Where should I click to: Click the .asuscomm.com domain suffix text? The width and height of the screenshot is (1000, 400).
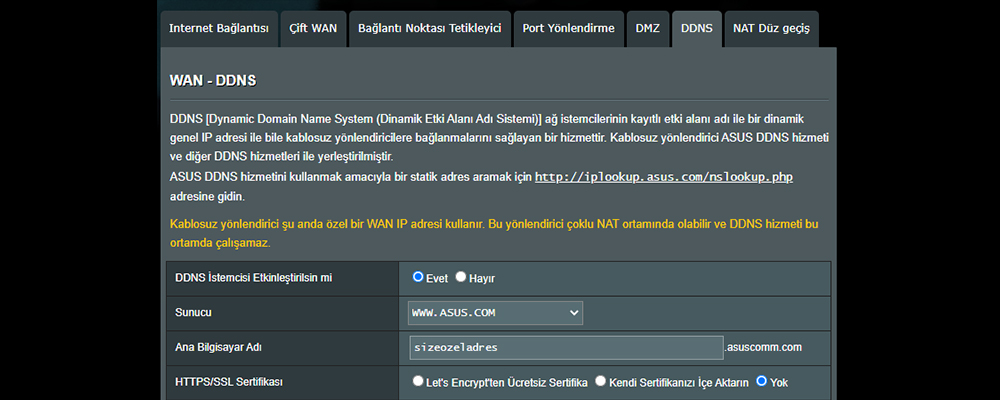pos(763,348)
